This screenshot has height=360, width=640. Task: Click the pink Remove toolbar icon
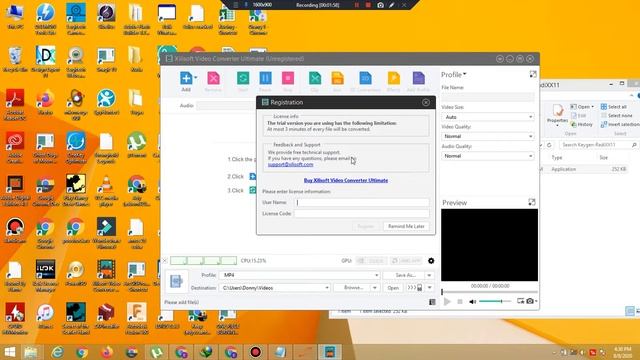click(213, 78)
